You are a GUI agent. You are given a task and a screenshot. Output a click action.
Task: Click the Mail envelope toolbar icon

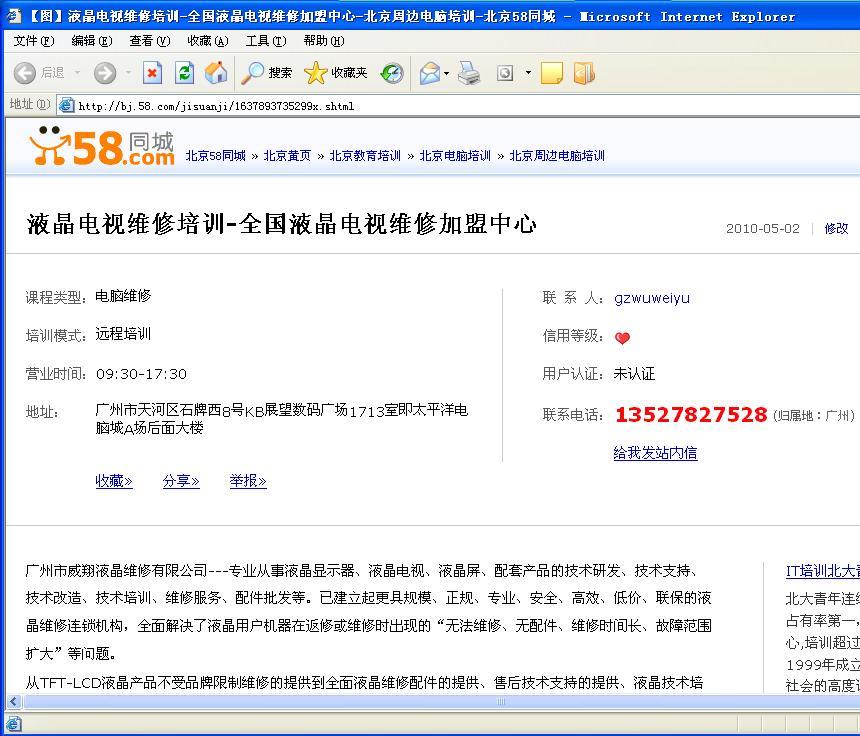pyautogui.click(x=429, y=73)
